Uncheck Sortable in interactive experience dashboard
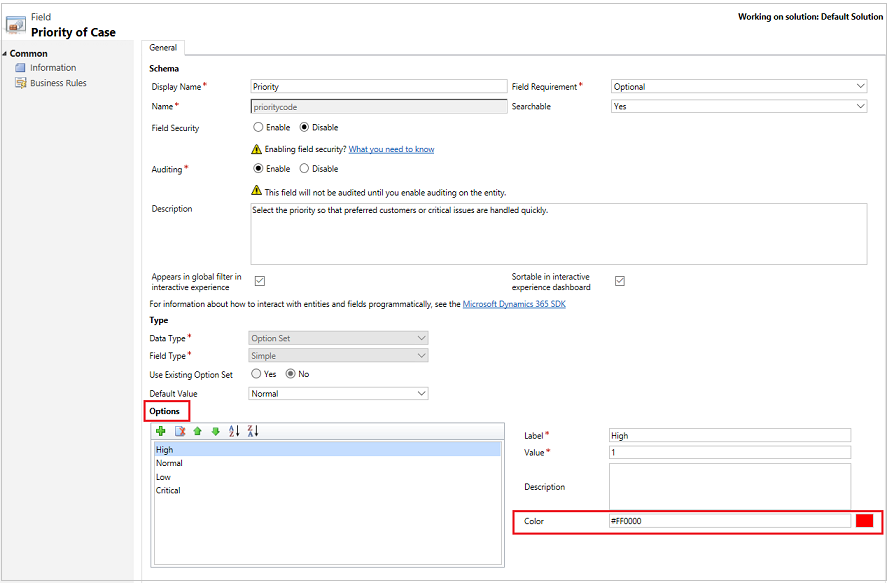The height and width of the screenshot is (583, 887). (620, 281)
